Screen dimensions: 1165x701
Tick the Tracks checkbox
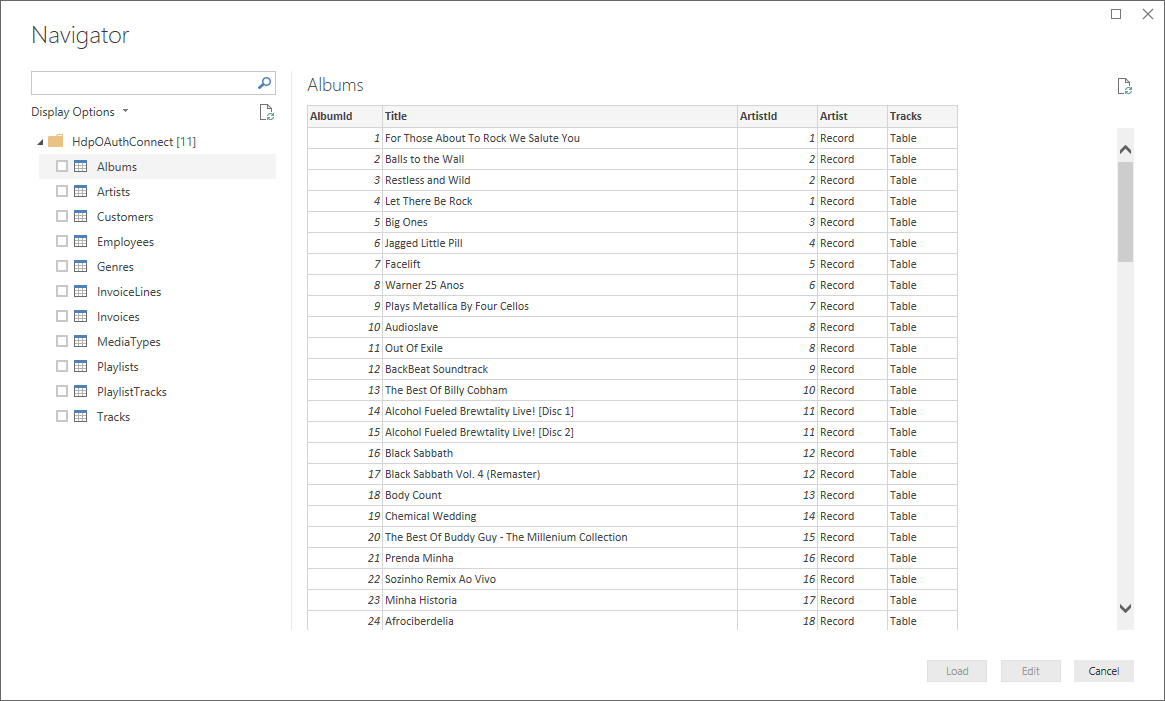tap(62, 416)
